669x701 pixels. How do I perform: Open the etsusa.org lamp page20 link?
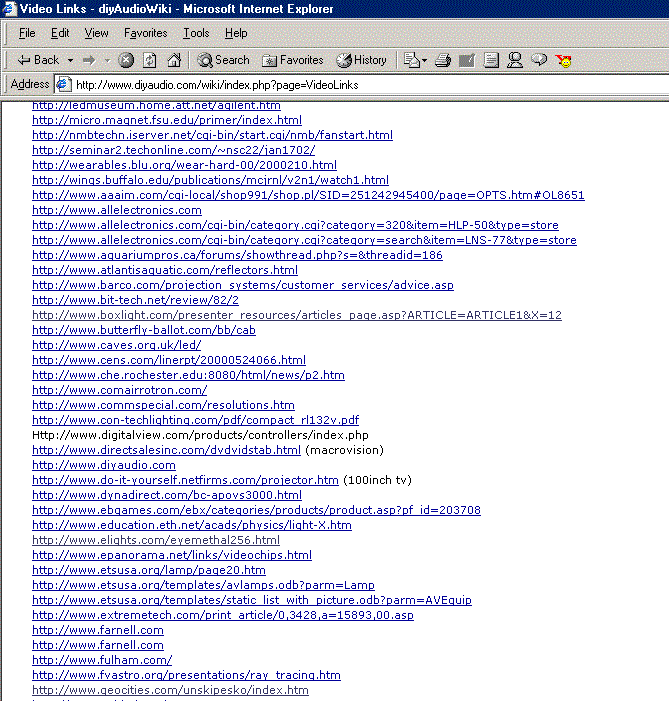149,570
